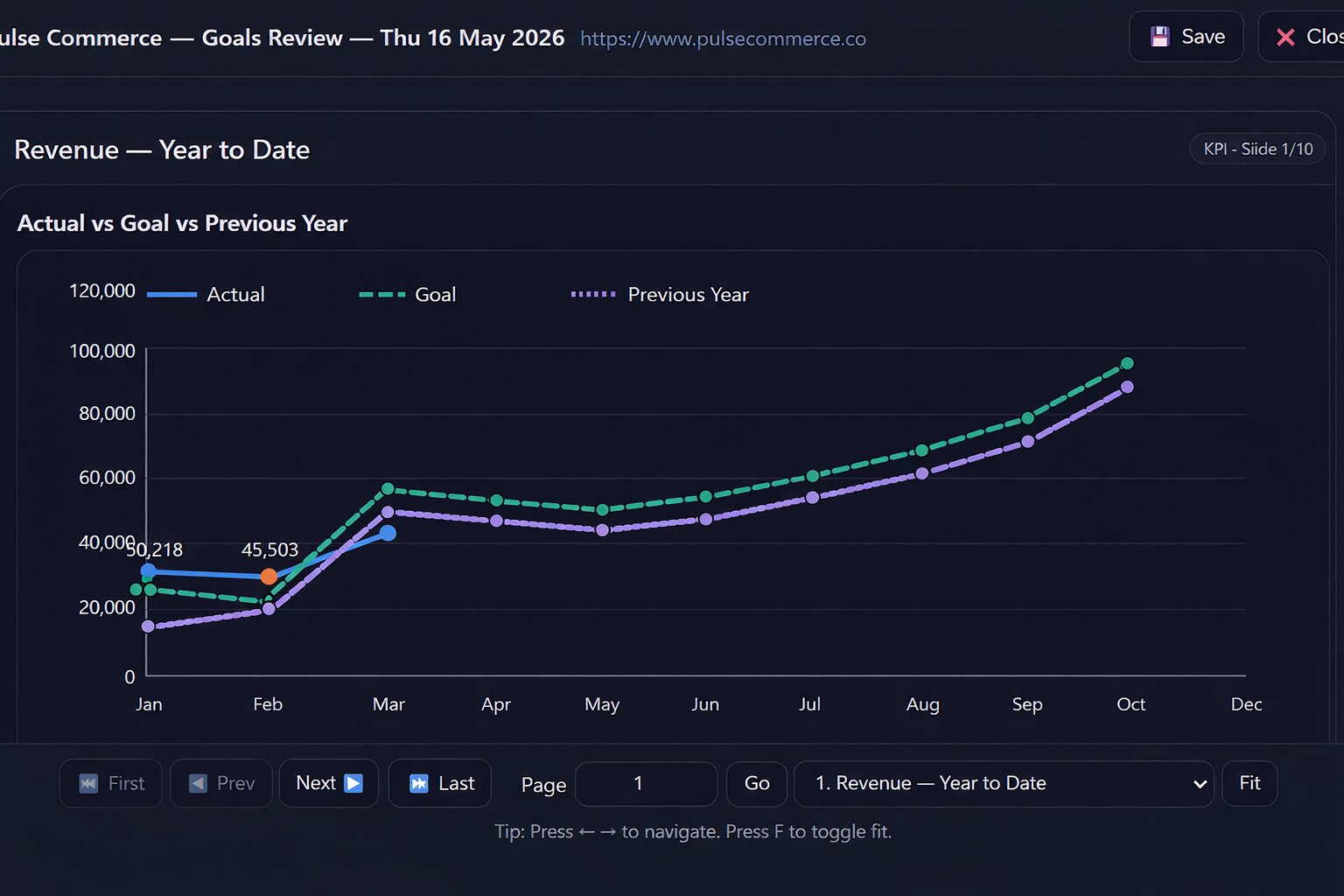Click the Go button
This screenshot has width=1344, height=896.
click(x=757, y=783)
